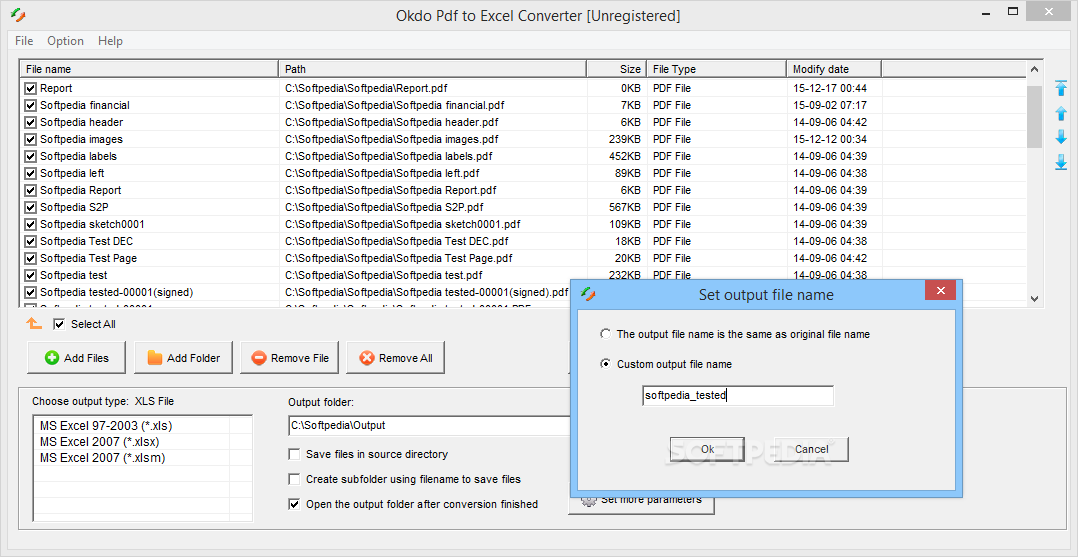Click the Remove File button

(289, 358)
